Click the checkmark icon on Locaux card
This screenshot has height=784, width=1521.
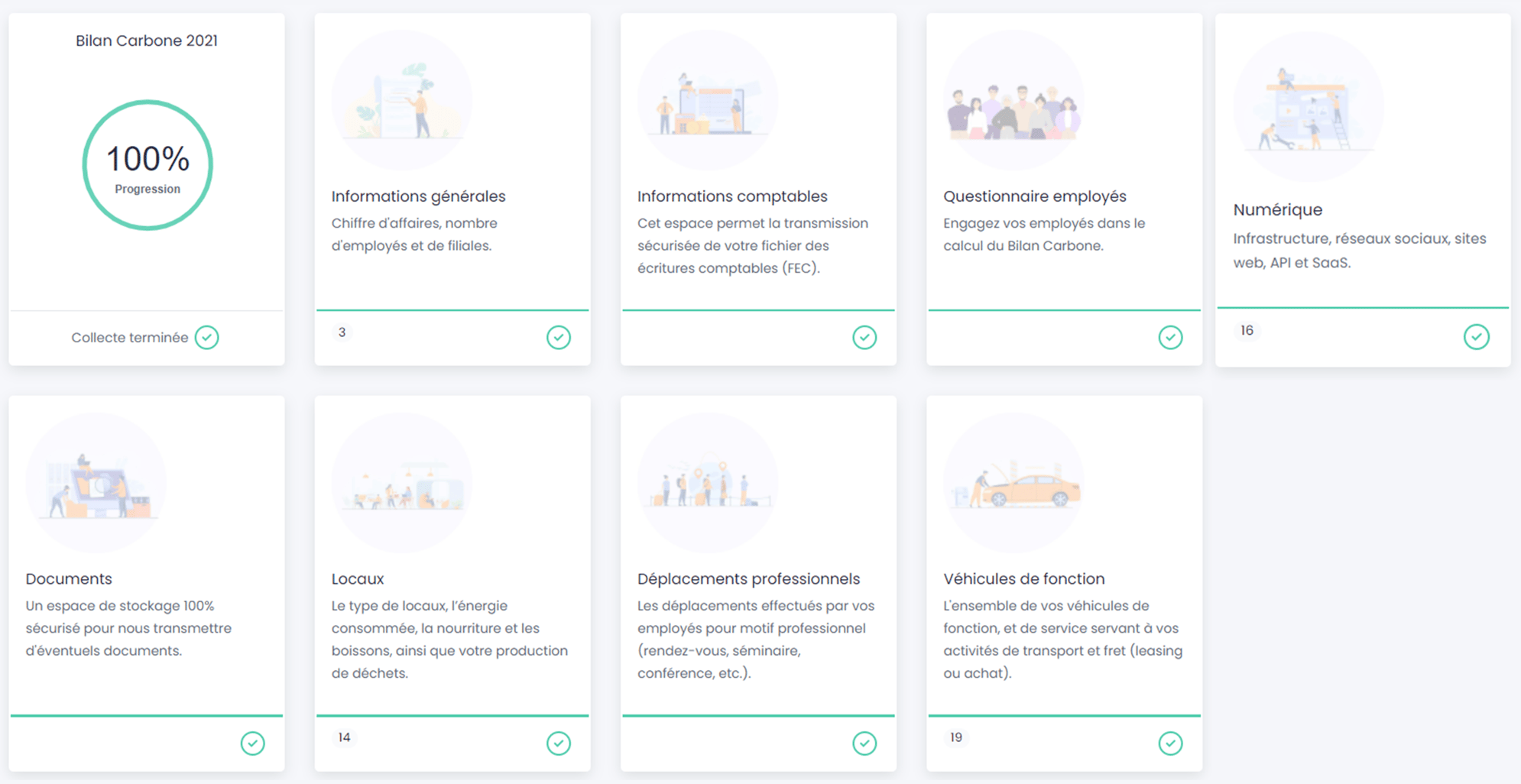click(559, 743)
